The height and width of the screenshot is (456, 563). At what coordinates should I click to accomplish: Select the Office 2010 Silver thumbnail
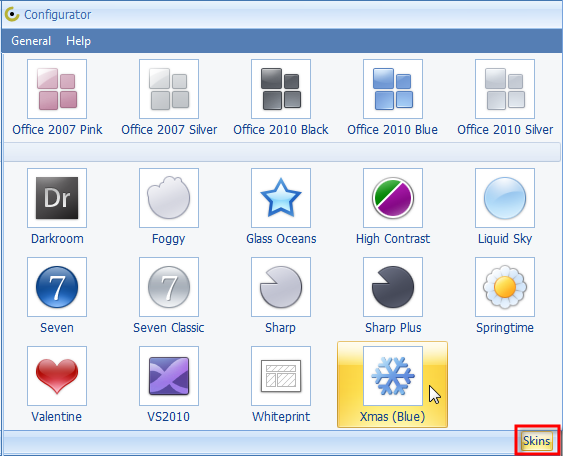coord(505,89)
